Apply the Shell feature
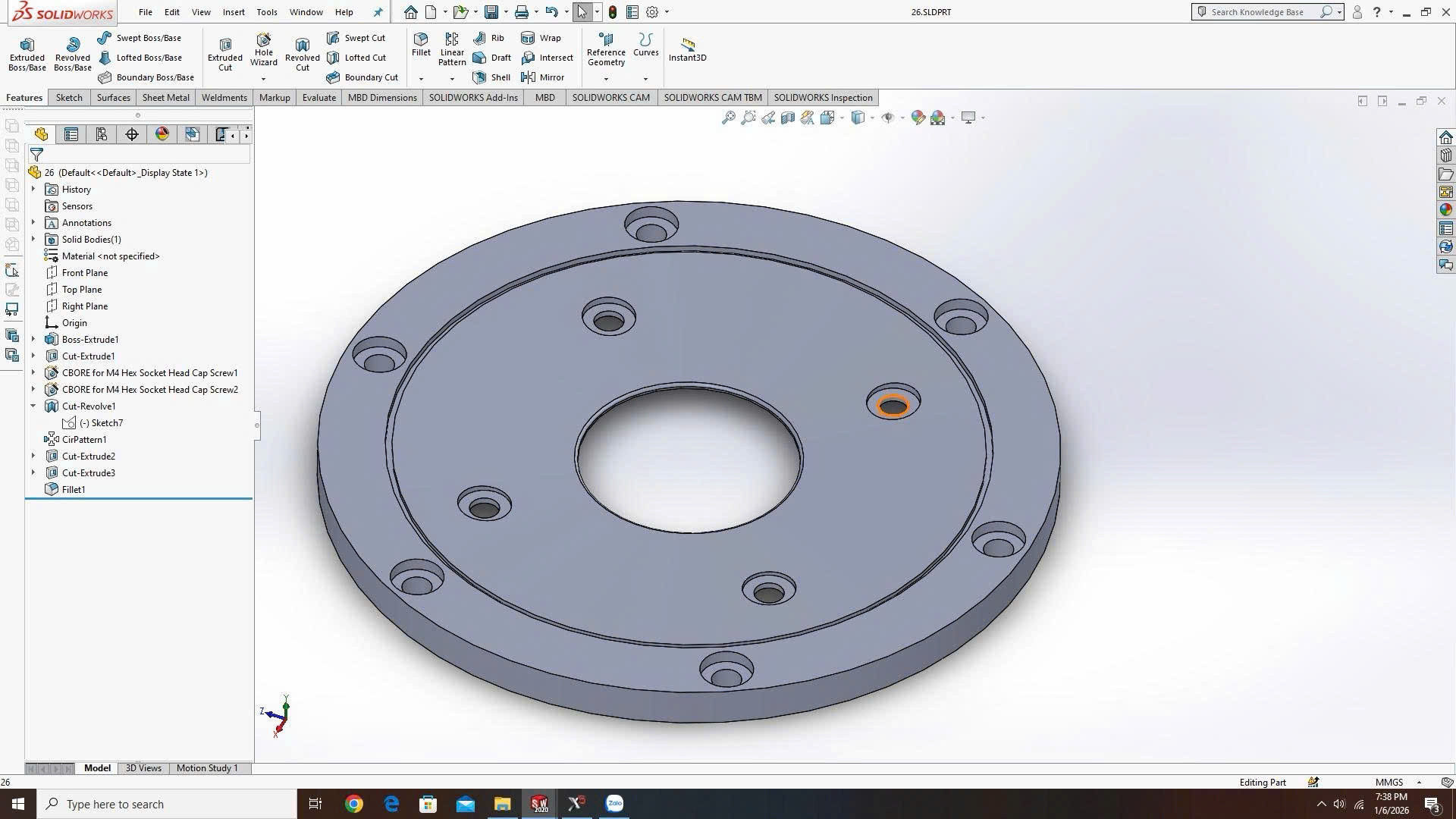The height and width of the screenshot is (819, 1456). (491, 77)
